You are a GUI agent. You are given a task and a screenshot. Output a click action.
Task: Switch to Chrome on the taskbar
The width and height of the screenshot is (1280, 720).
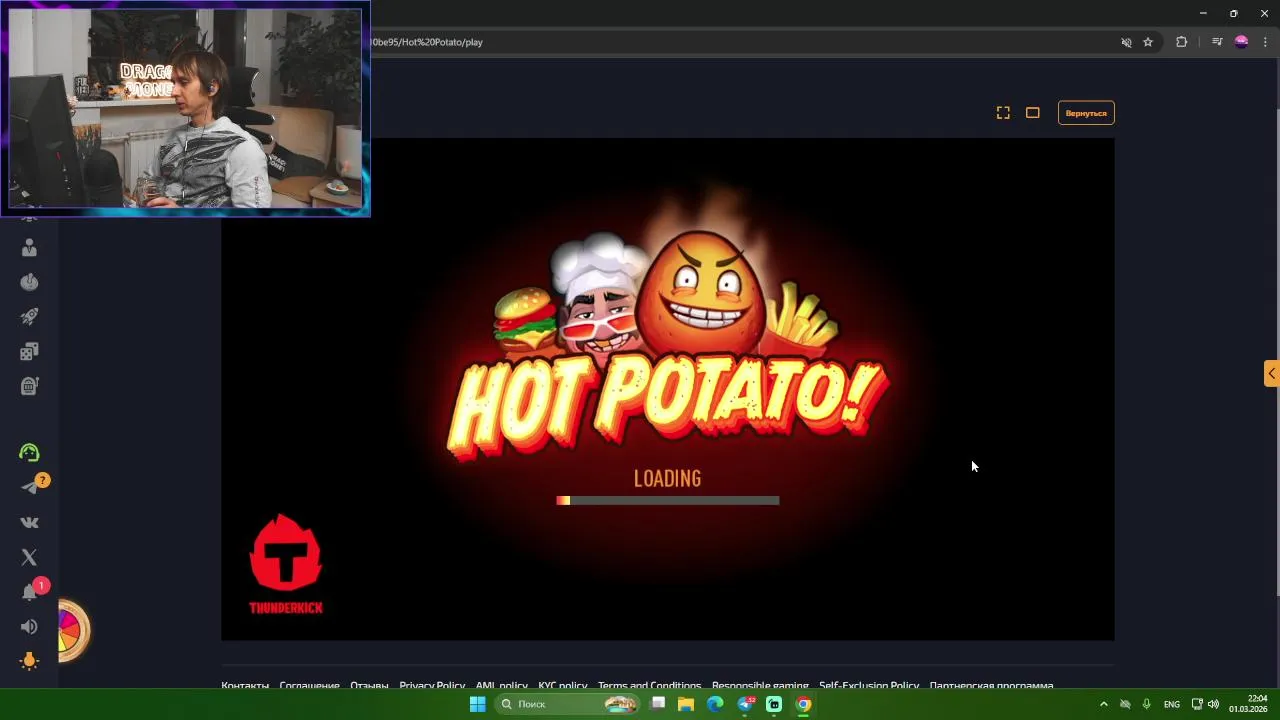click(803, 704)
